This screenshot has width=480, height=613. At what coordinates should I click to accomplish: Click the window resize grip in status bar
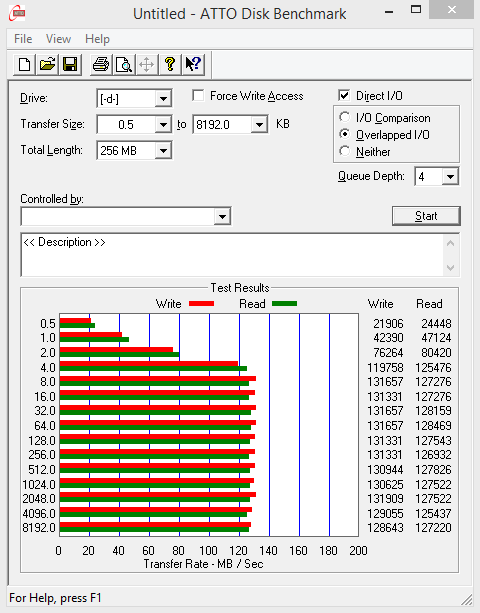coord(467,599)
